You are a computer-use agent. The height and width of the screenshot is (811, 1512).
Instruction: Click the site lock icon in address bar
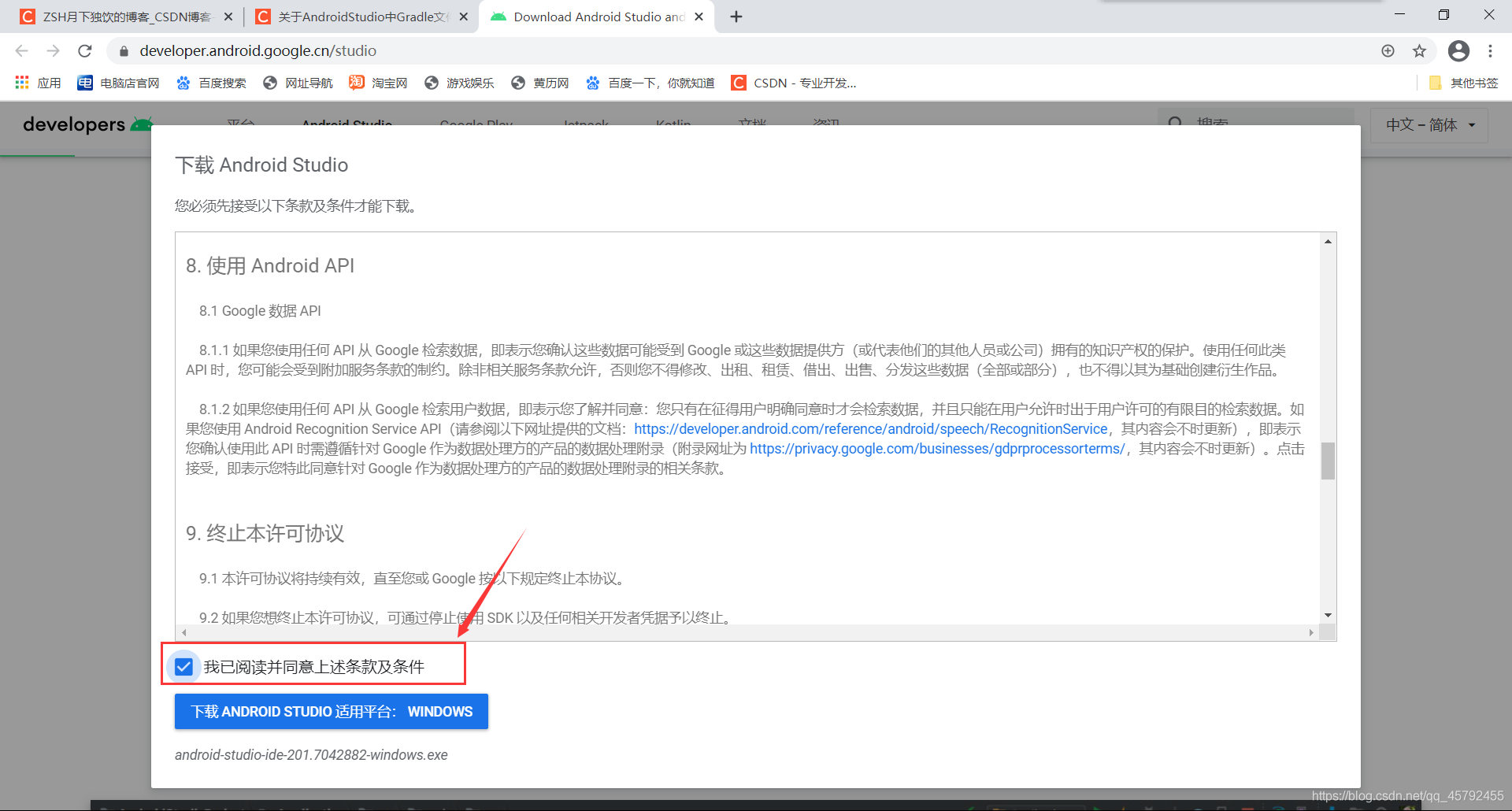coord(124,51)
